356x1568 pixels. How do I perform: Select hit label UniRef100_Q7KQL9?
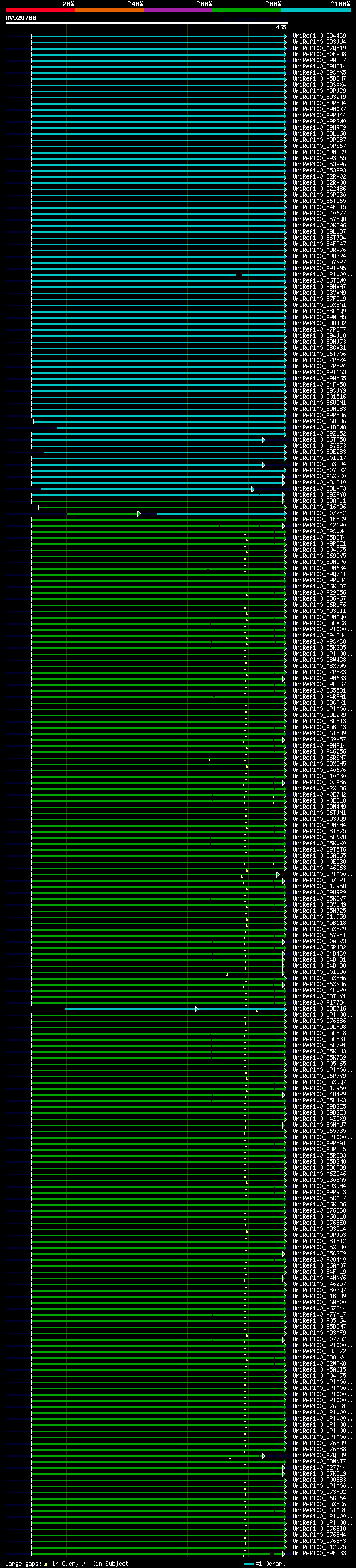(x=319, y=1473)
